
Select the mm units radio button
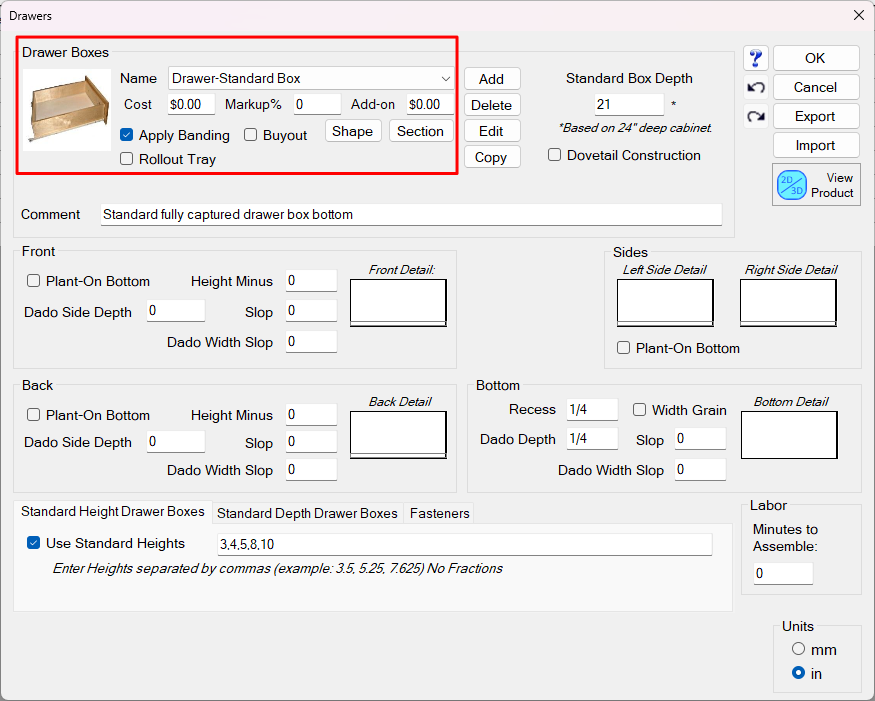pyautogui.click(x=798, y=649)
